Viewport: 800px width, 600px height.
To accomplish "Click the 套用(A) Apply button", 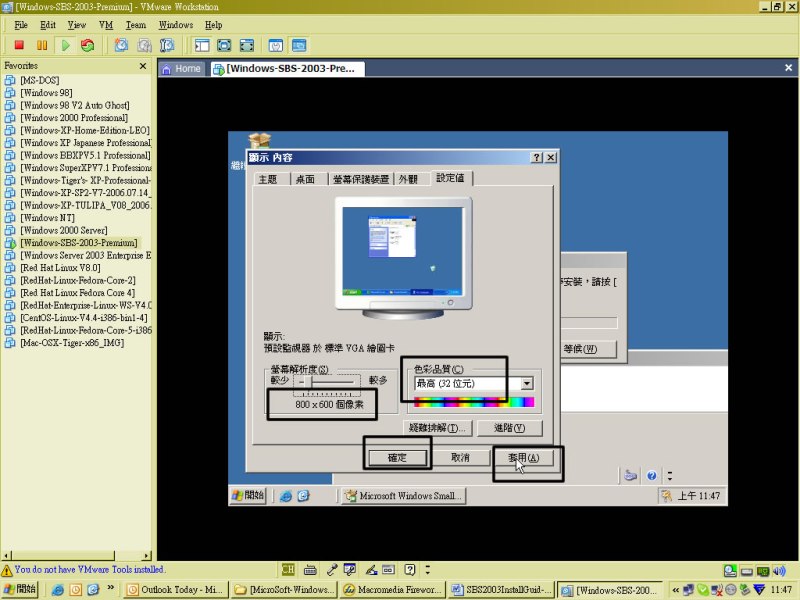I will tap(523, 458).
